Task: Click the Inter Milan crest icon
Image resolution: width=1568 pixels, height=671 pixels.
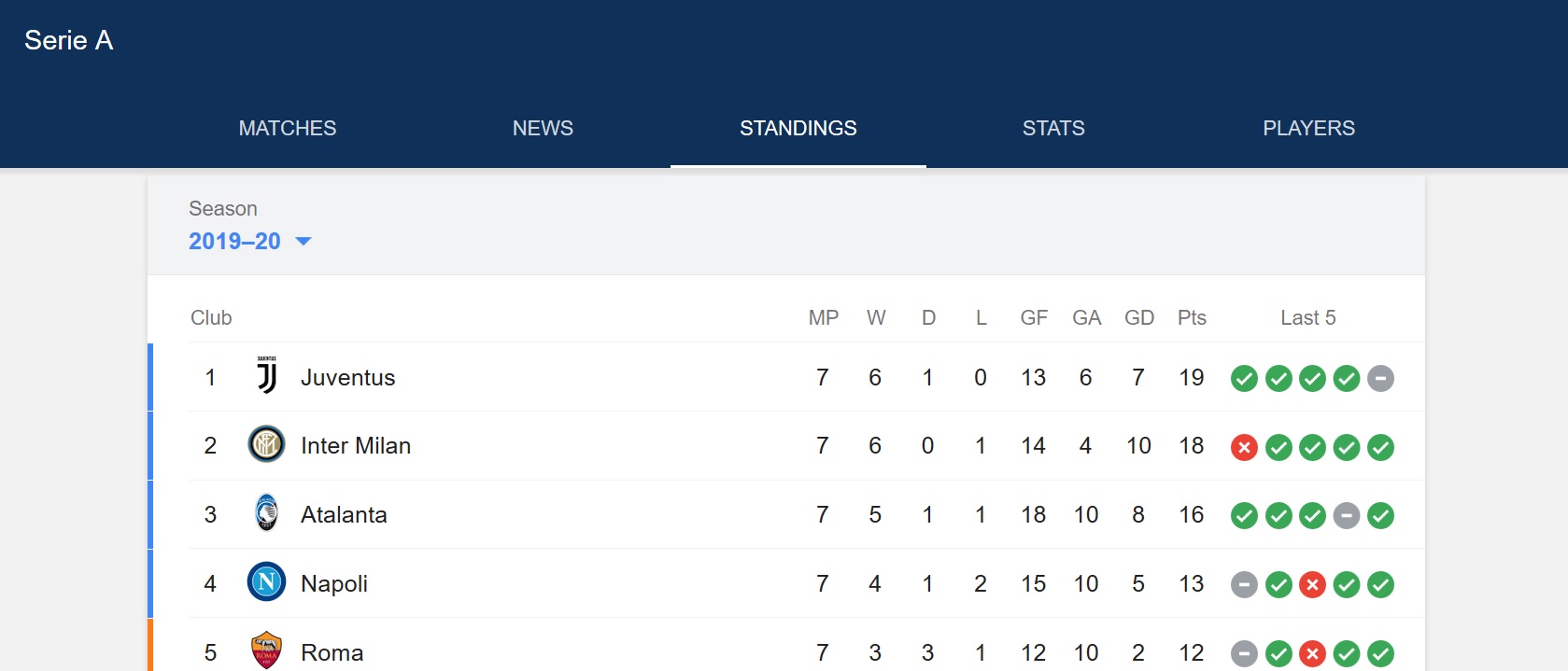Action: click(266, 444)
